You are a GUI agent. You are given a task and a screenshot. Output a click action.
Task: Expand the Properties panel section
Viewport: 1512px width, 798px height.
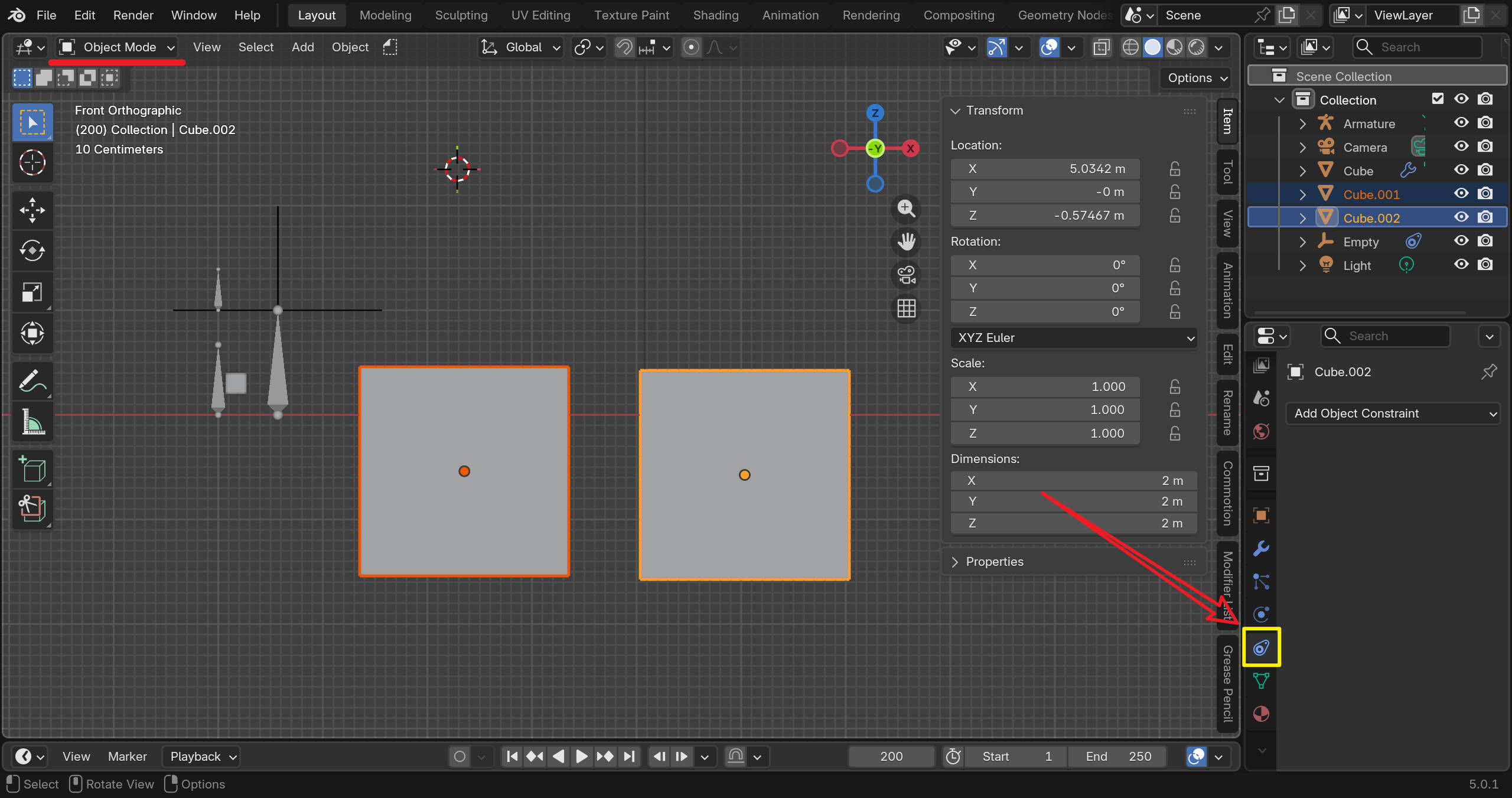(x=995, y=562)
